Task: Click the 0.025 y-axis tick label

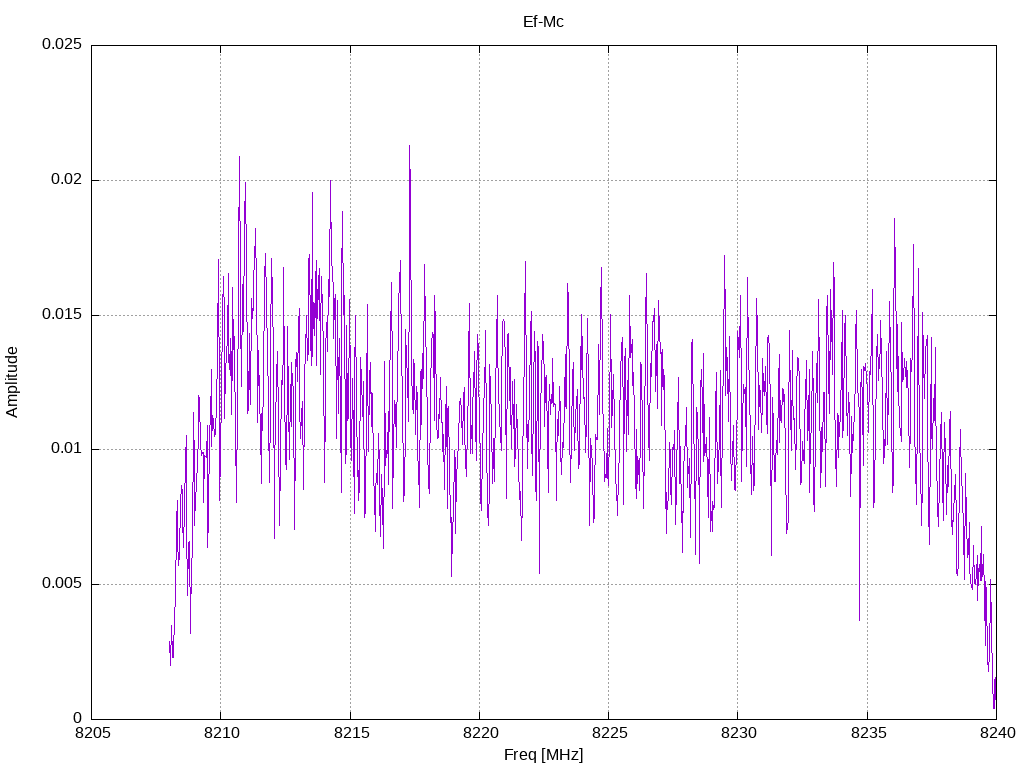Action: (x=62, y=44)
